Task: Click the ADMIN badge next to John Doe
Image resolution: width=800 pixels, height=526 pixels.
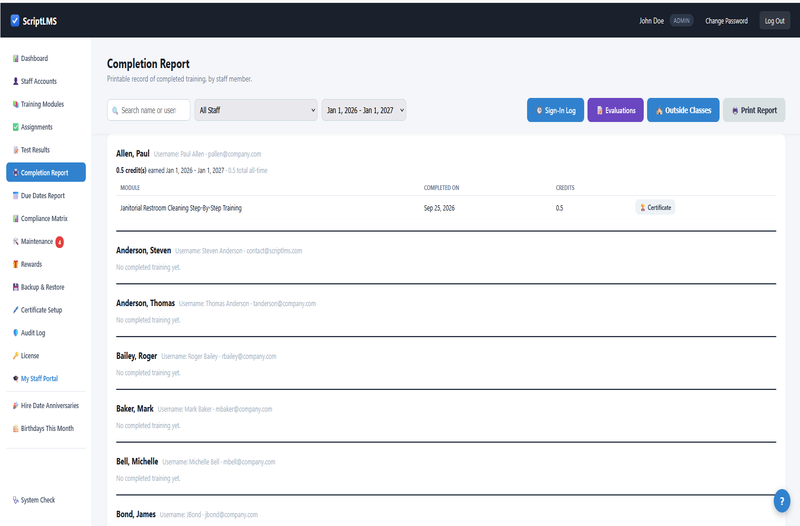Action: (681, 21)
